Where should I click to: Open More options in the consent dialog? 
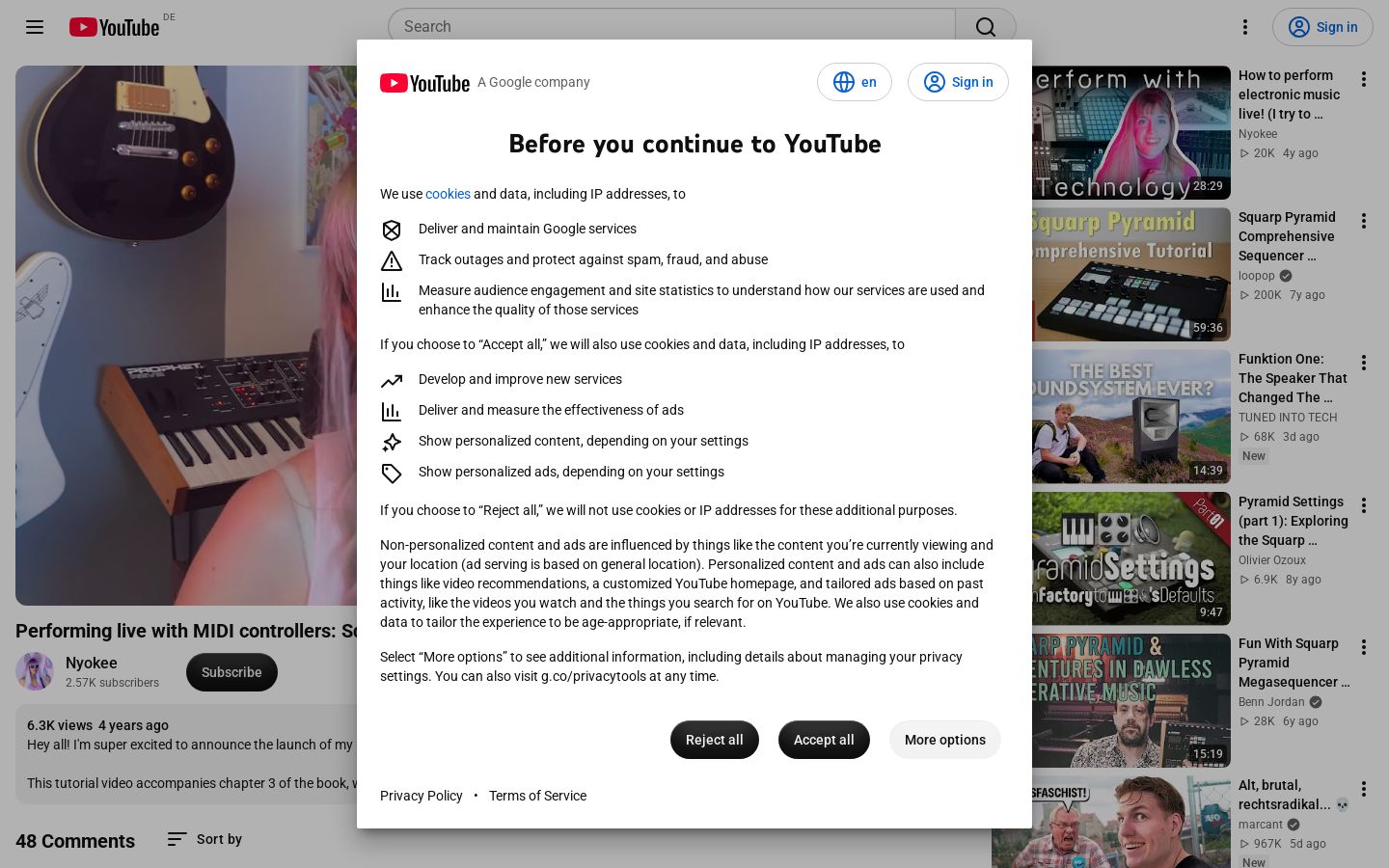pyautogui.click(x=945, y=740)
